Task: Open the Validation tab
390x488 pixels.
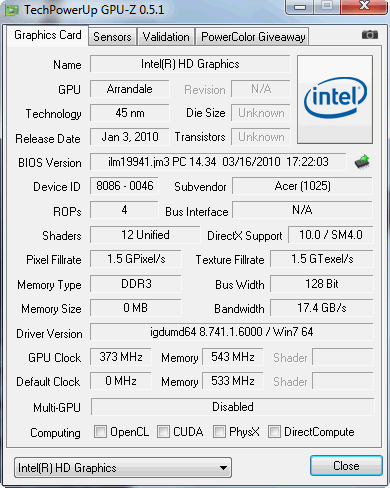Action: click(x=166, y=37)
